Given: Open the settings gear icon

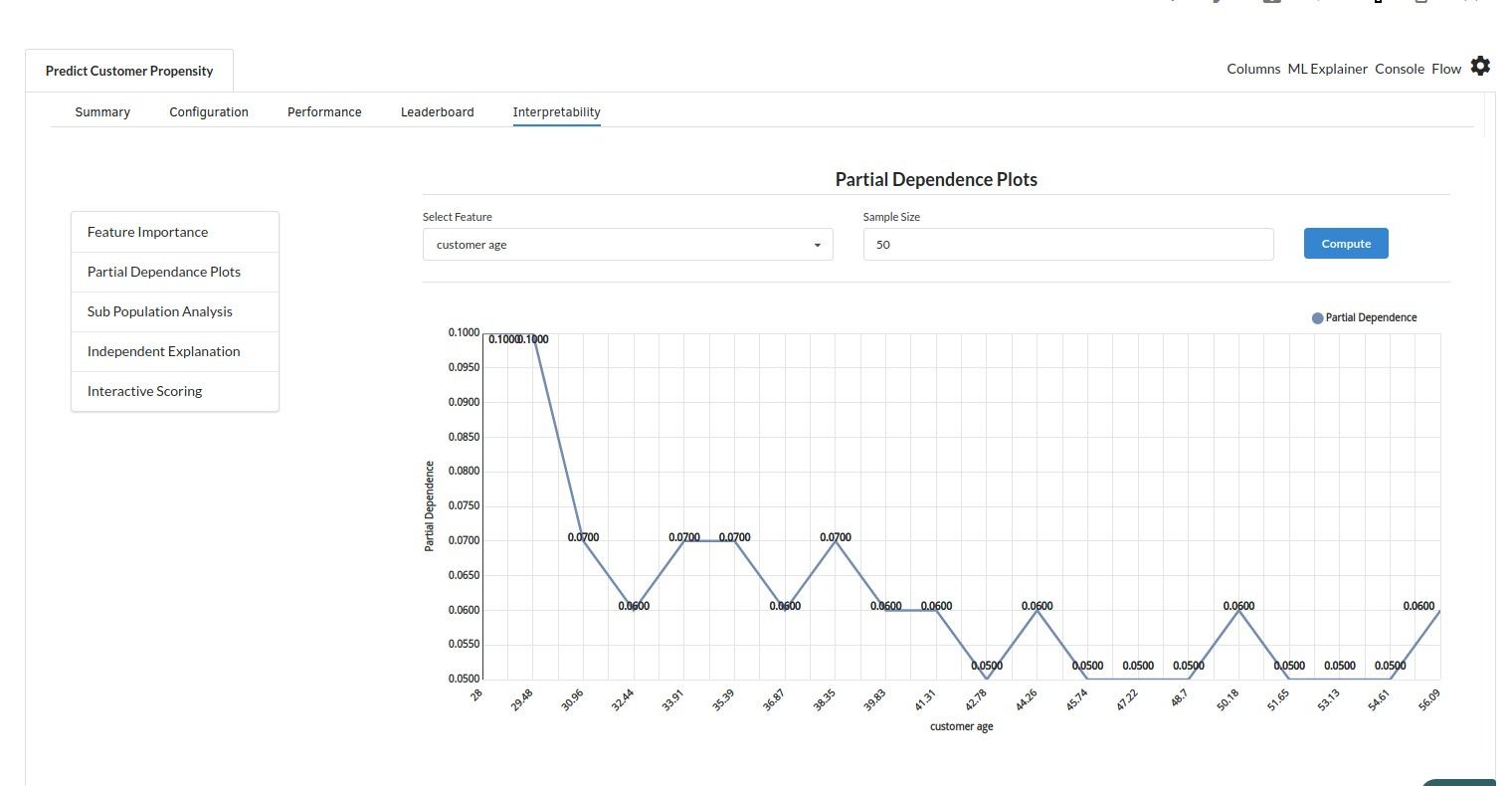Looking at the screenshot, I should pos(1480,67).
